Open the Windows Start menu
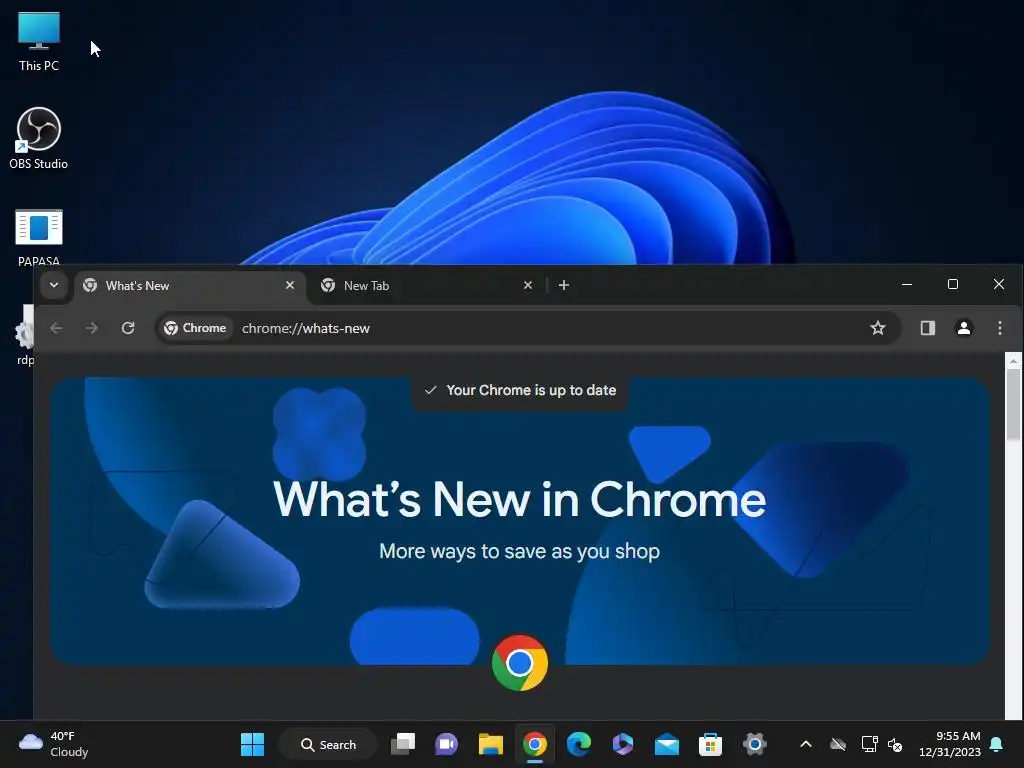1024x768 pixels. click(x=252, y=744)
